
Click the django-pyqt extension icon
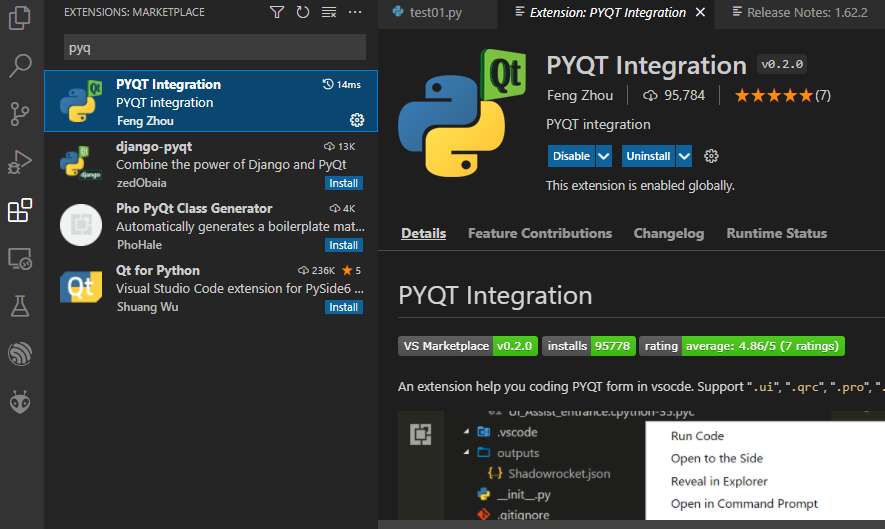pos(81,163)
